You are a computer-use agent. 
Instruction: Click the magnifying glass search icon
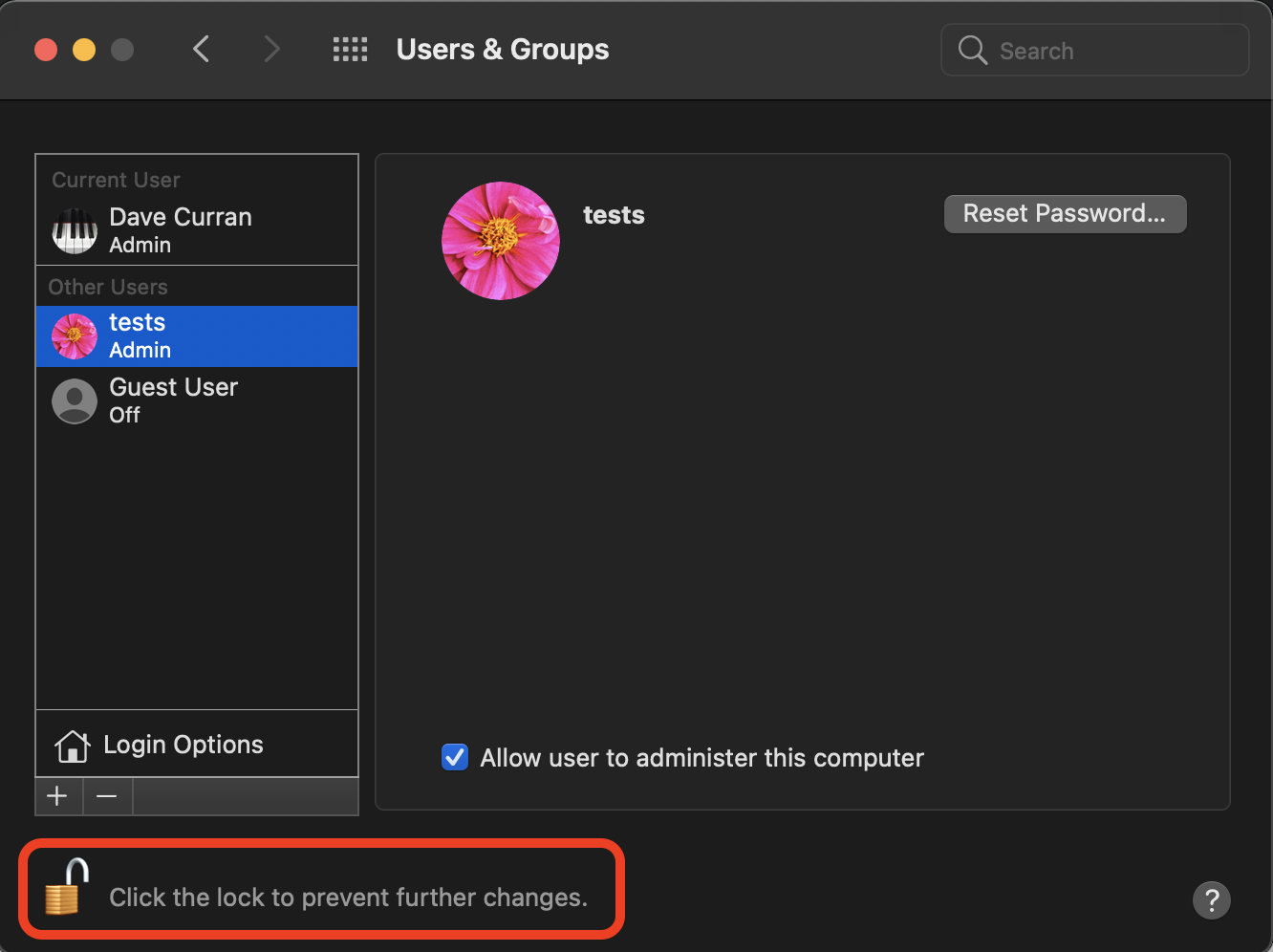coord(972,51)
